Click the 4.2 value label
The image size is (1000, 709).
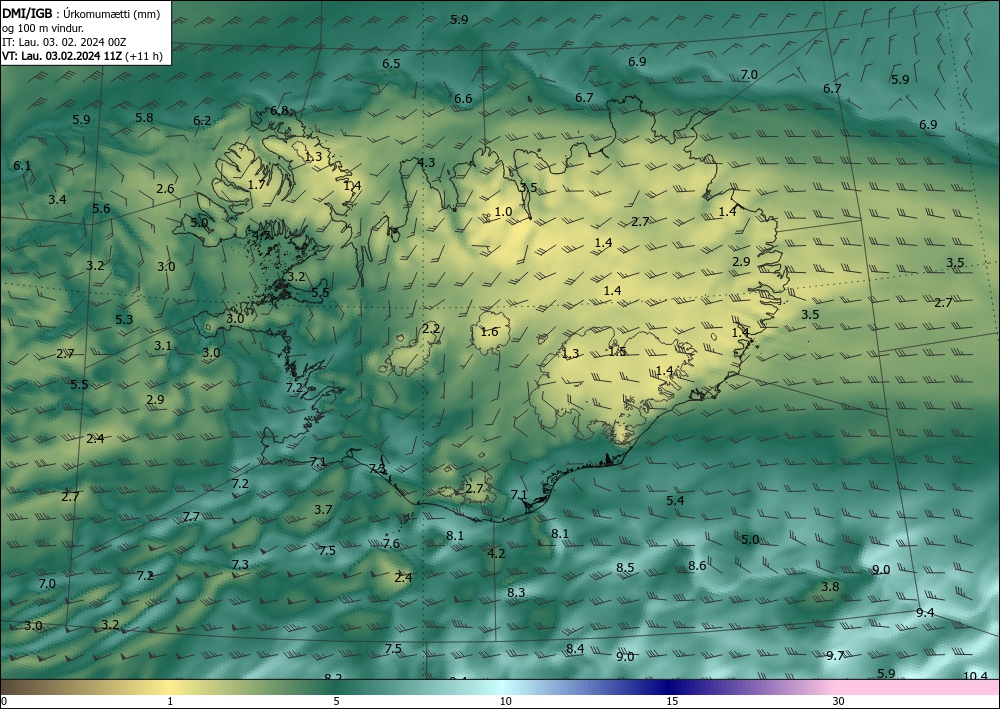click(x=496, y=553)
